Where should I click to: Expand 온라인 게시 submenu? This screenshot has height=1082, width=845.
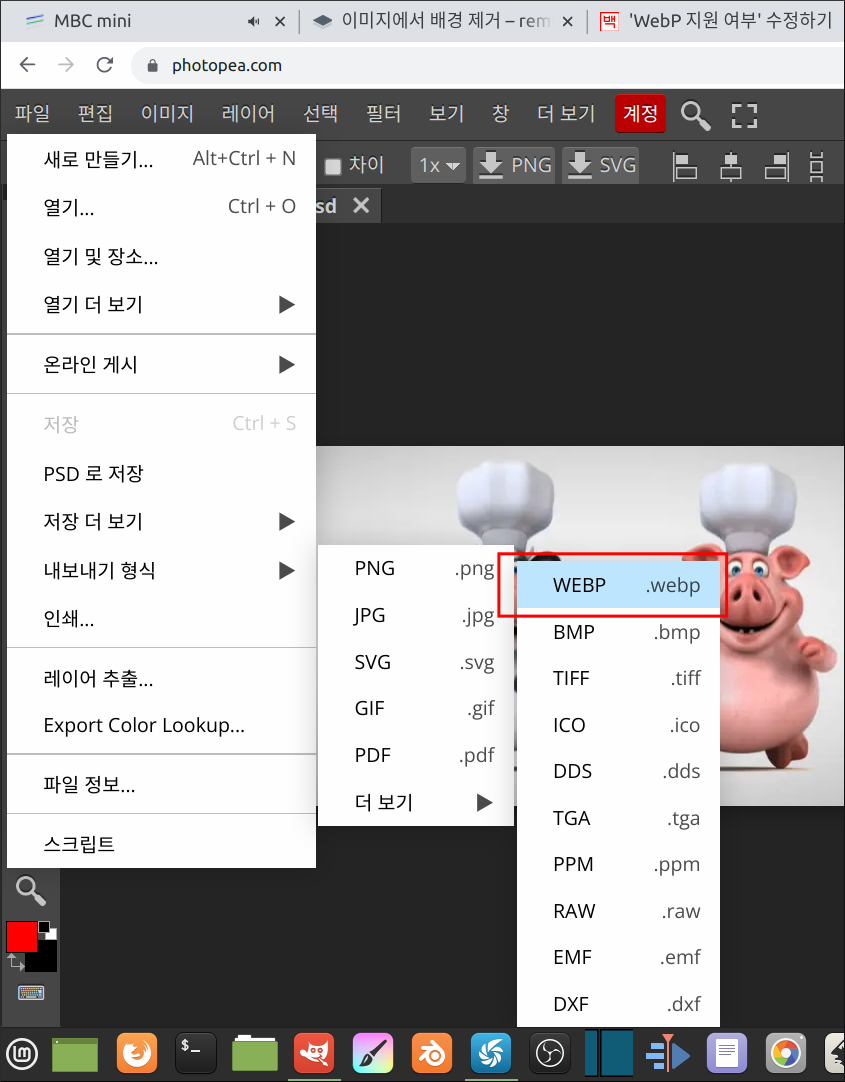click(161, 364)
